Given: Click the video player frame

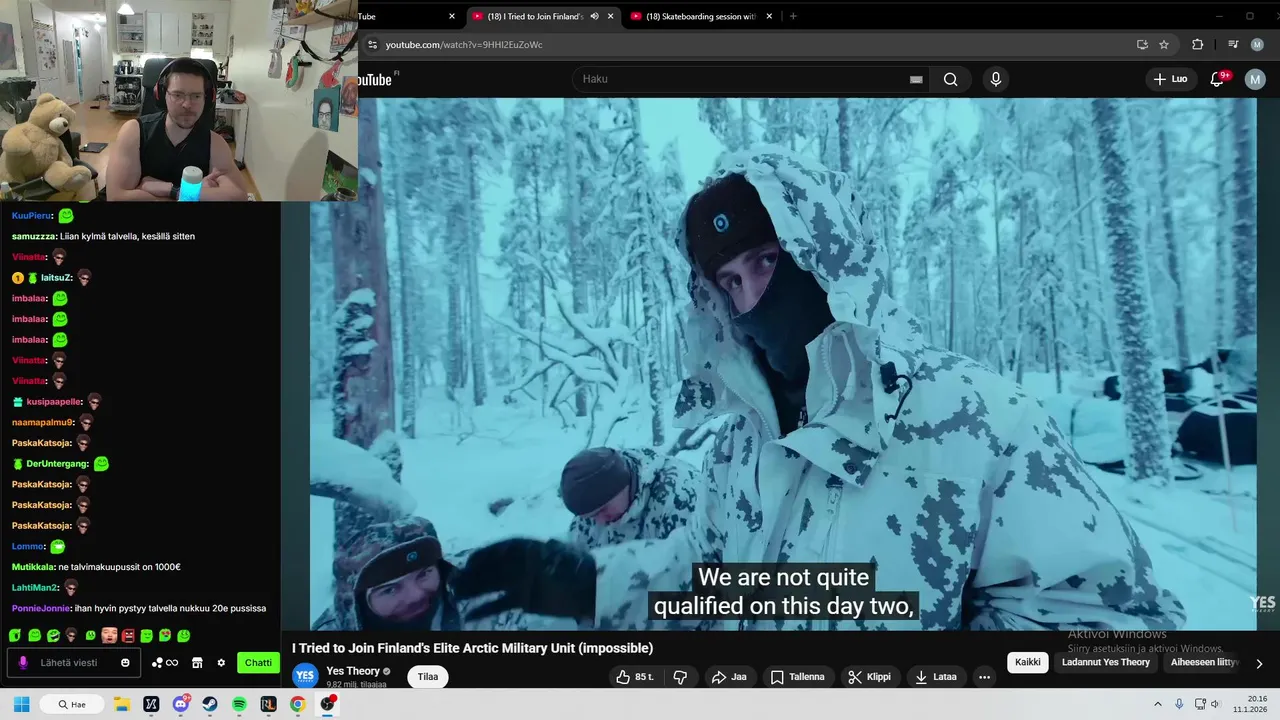Looking at the screenshot, I should pos(782,364).
